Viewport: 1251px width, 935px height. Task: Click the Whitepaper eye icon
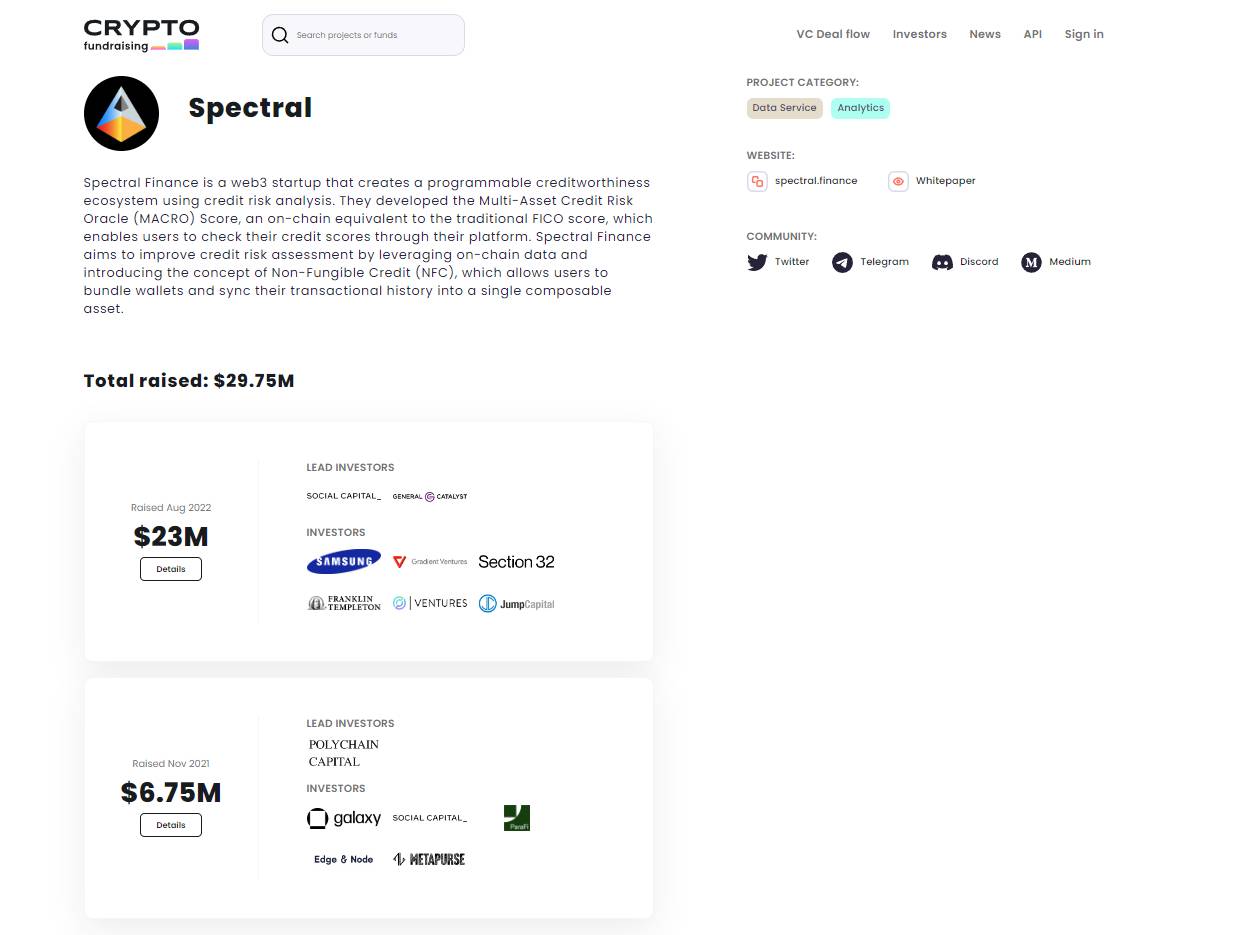(898, 181)
